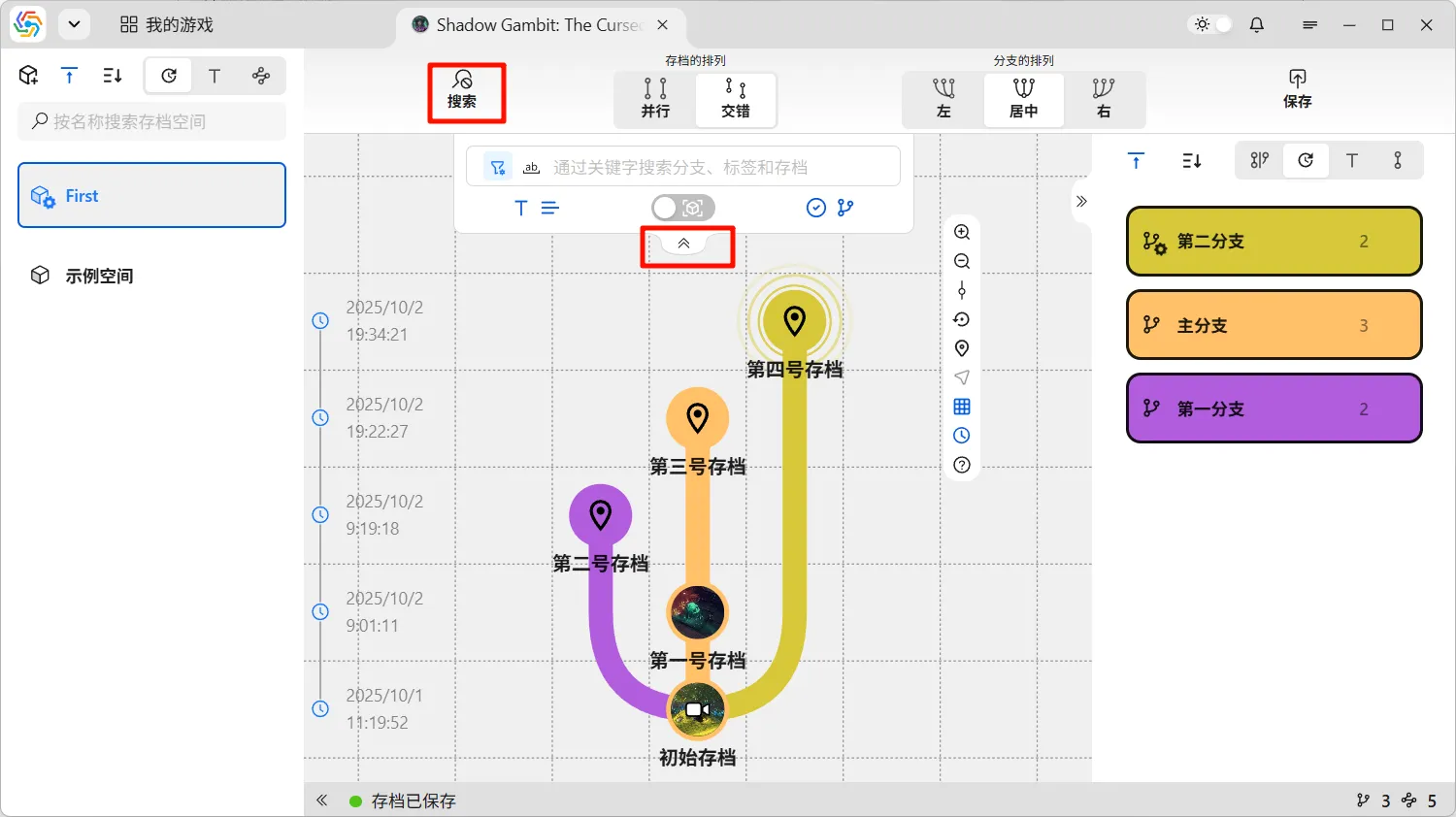1456x817 pixels.
Task: Select the purple 第一分支 branch card
Action: (x=1274, y=408)
